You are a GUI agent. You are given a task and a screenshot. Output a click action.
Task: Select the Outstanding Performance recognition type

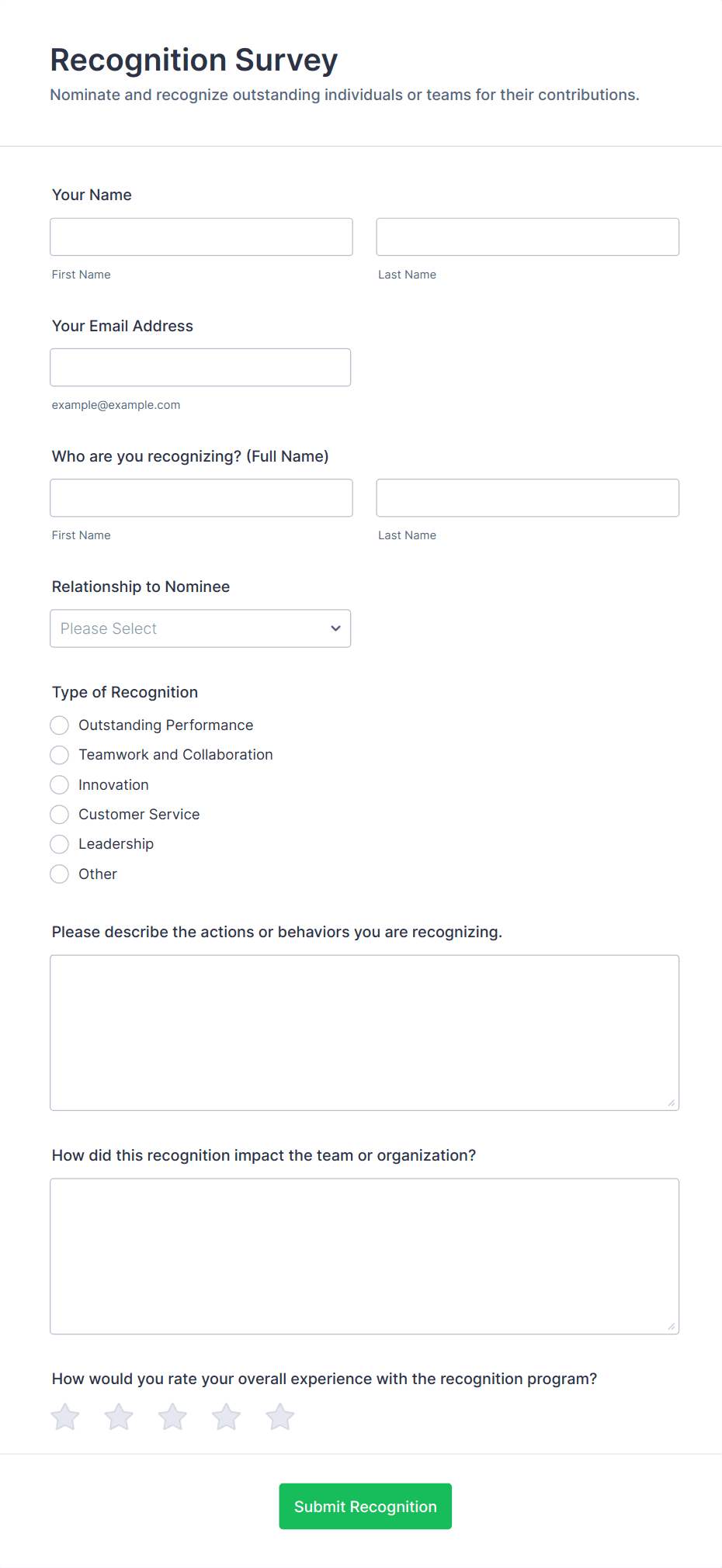click(x=59, y=725)
